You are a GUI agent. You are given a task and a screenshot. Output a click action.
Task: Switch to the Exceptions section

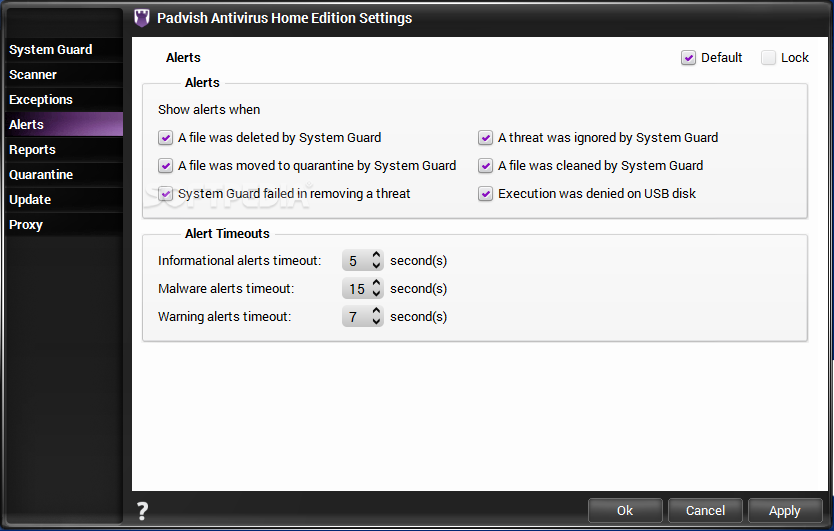[x=64, y=99]
